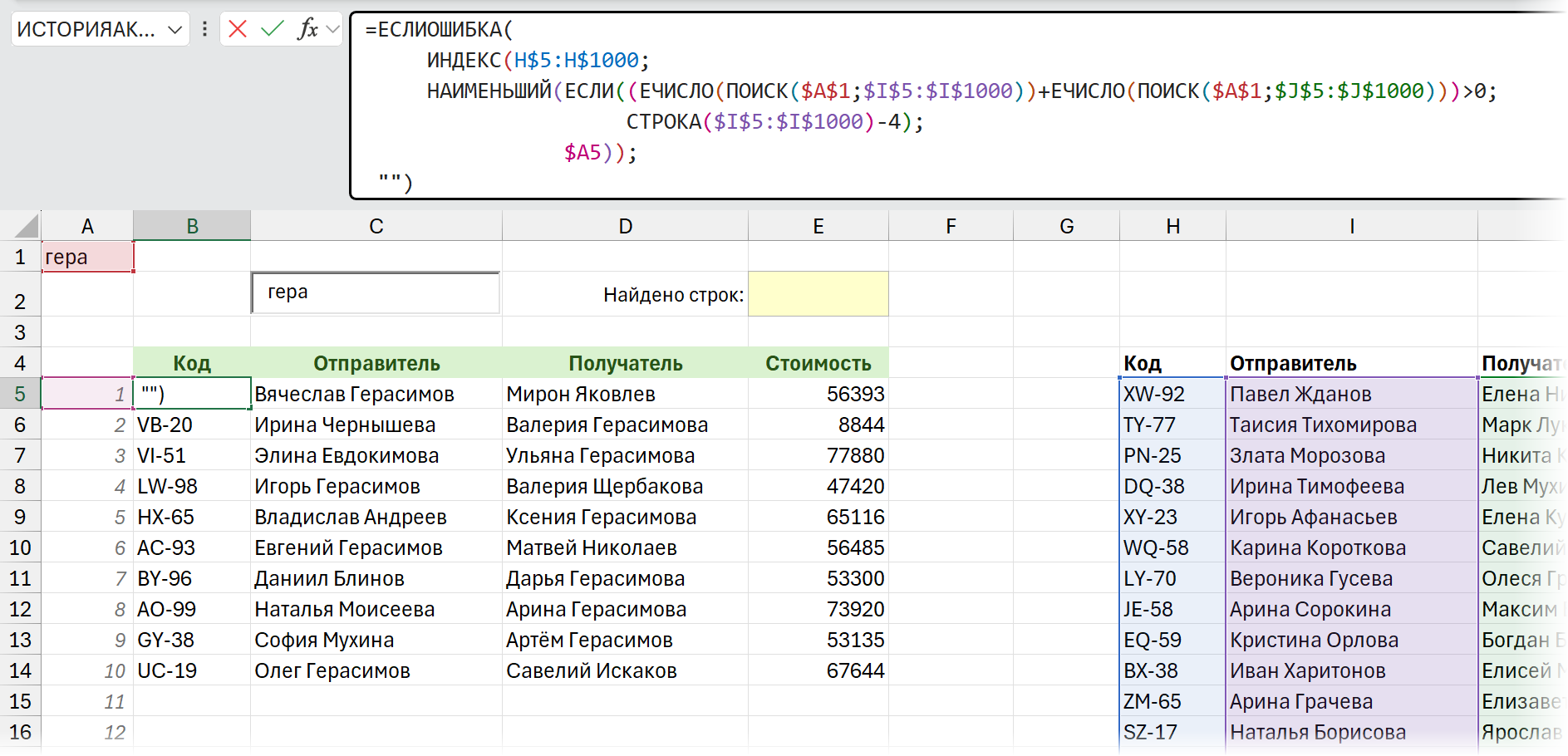Click source cell Павел Жданов
The height and width of the screenshot is (756, 1568).
[1352, 394]
